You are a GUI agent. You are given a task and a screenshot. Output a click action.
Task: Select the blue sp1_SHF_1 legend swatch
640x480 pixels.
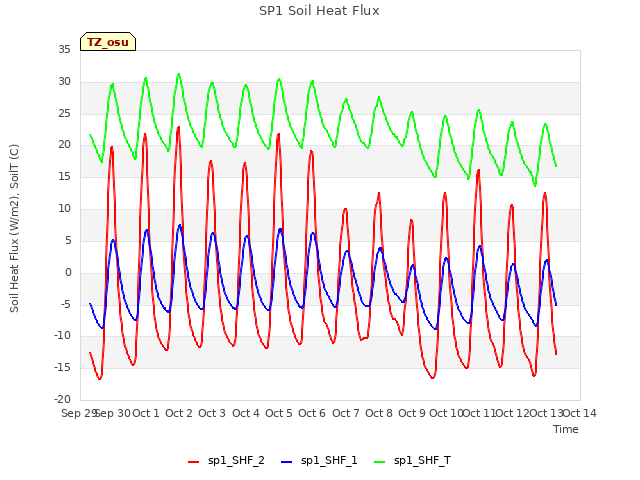click(x=287, y=462)
